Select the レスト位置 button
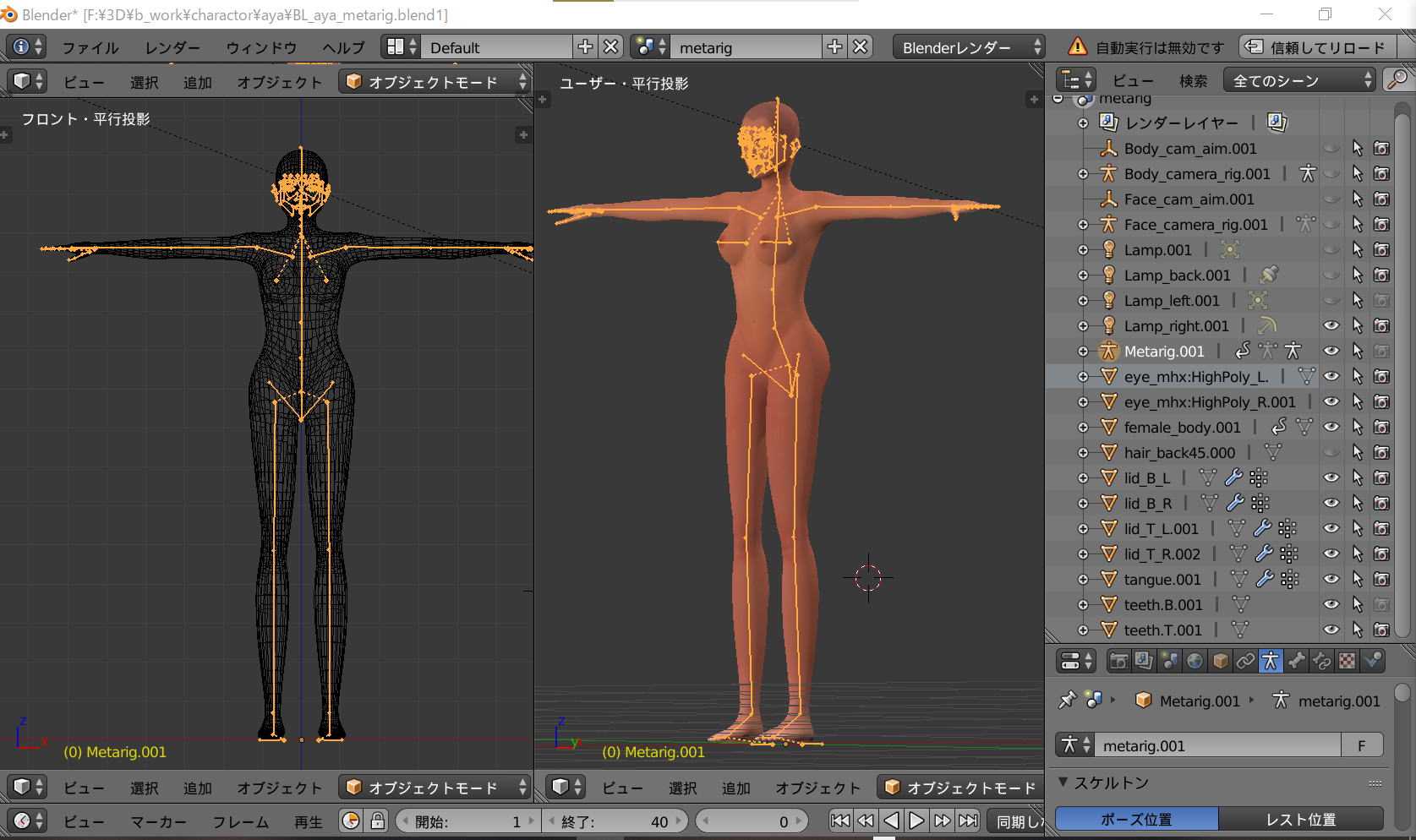 [1300, 819]
